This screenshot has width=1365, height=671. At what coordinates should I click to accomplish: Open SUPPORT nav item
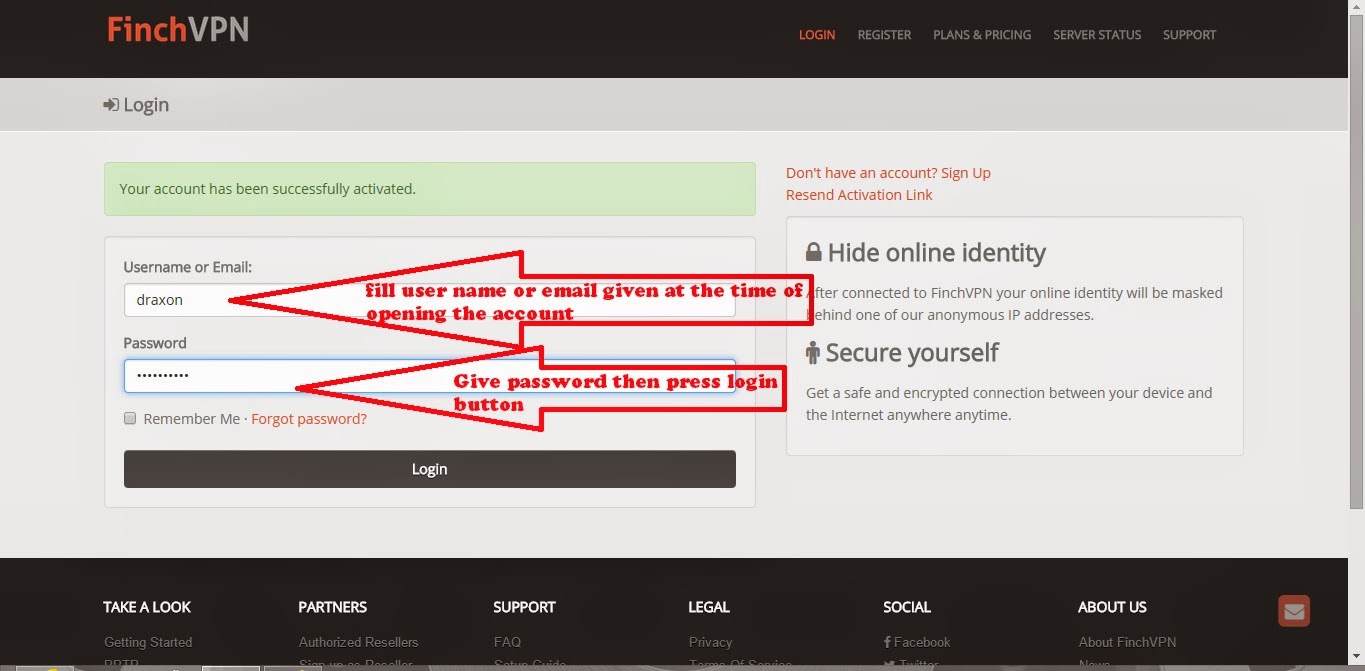(1189, 35)
